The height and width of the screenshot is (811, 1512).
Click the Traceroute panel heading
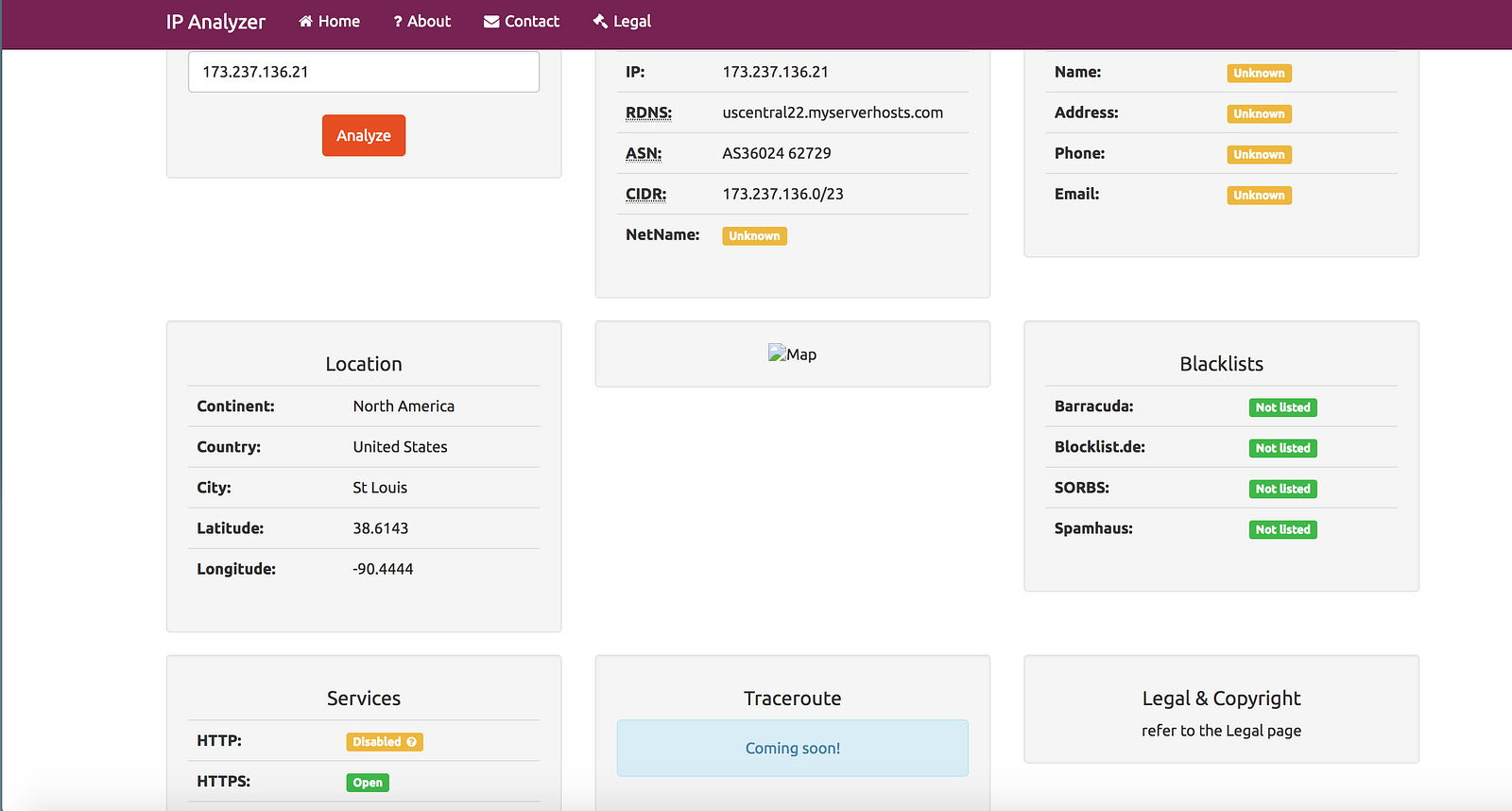pyautogui.click(x=793, y=699)
